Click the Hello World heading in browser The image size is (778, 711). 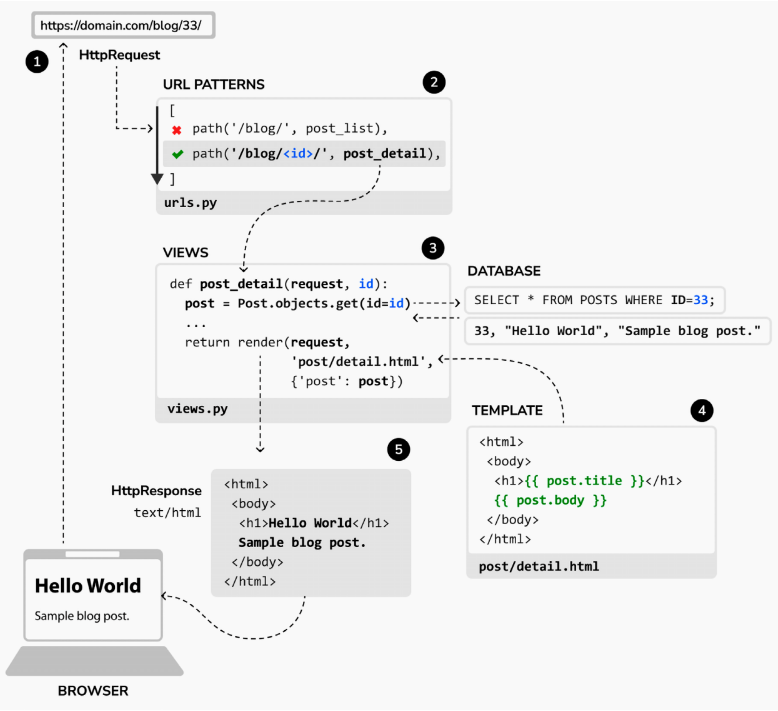click(x=88, y=586)
